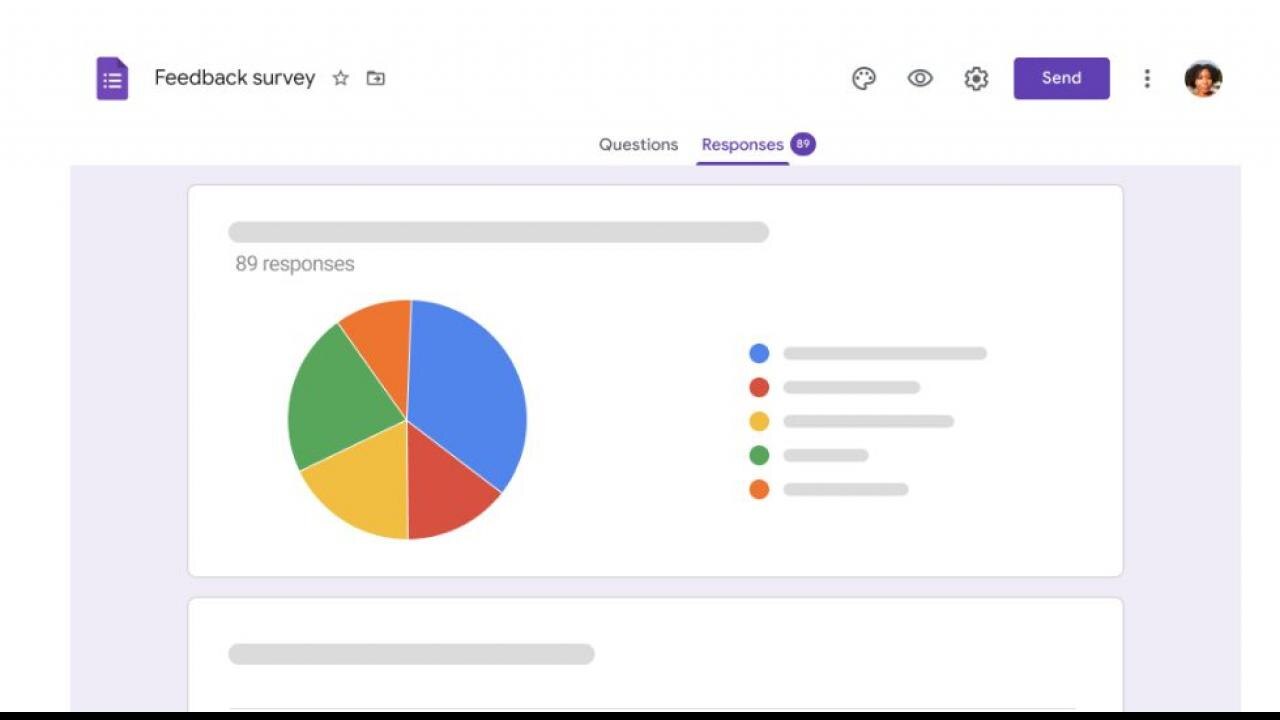Screen dimensions: 1280x720
Task: Click the '89 responses' text in the chart card
Action: [x=295, y=264]
